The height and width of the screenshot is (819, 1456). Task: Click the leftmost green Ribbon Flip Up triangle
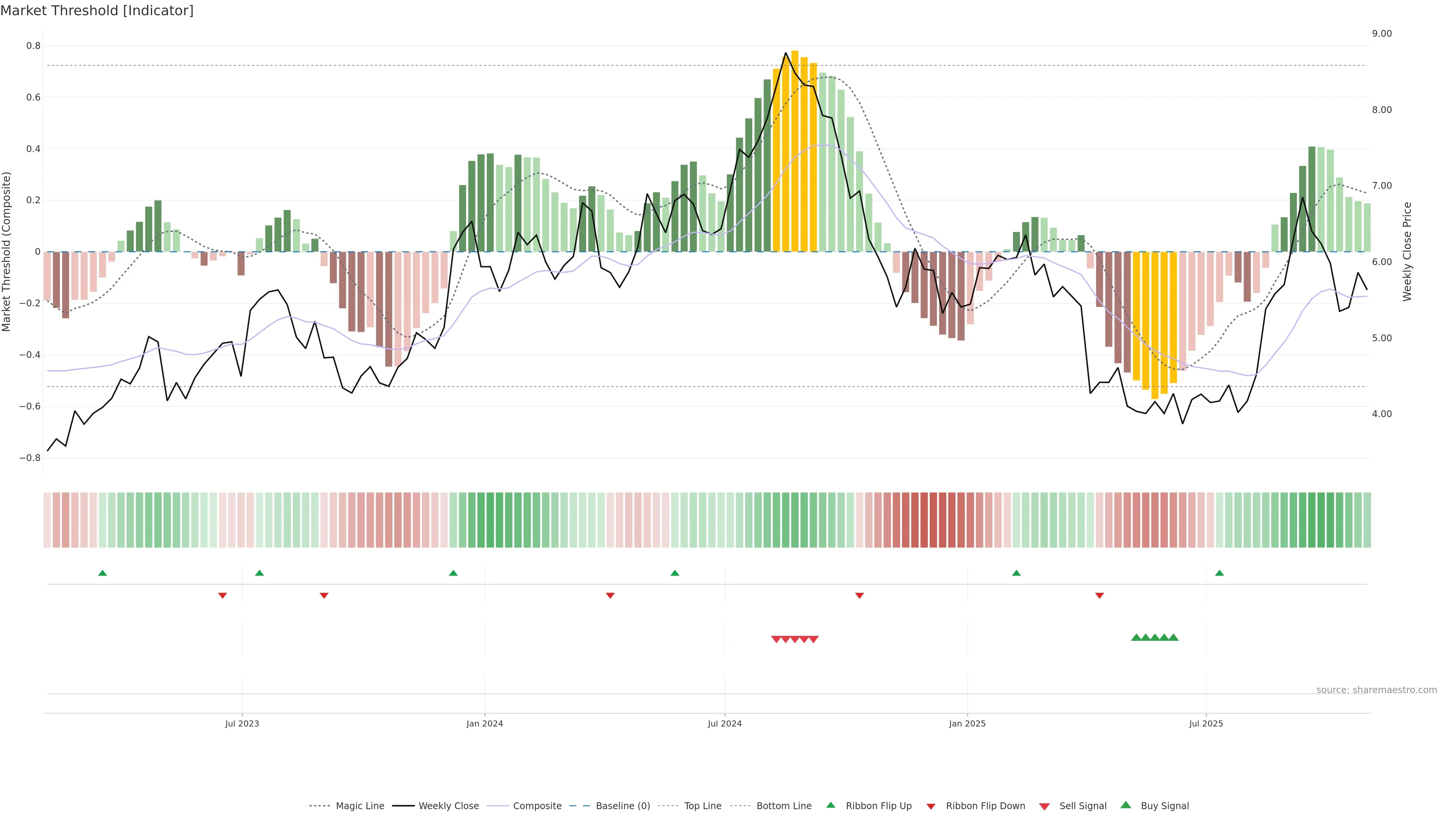pos(102,573)
